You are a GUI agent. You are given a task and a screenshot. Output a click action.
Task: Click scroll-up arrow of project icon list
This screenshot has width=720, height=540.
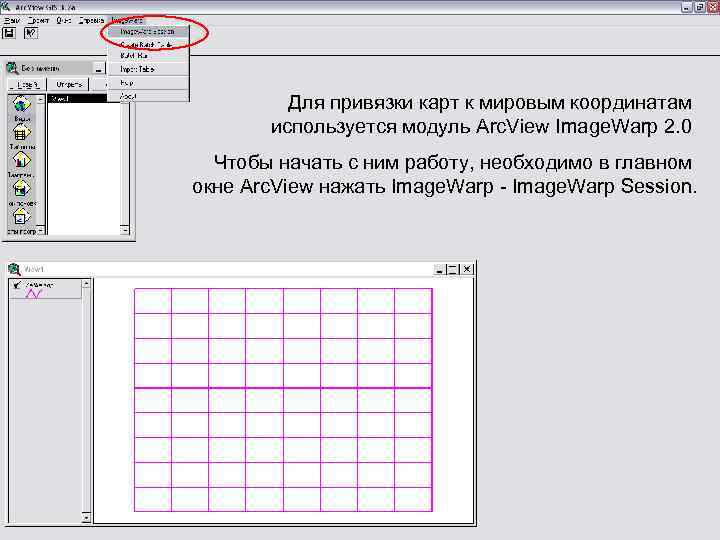click(40, 99)
